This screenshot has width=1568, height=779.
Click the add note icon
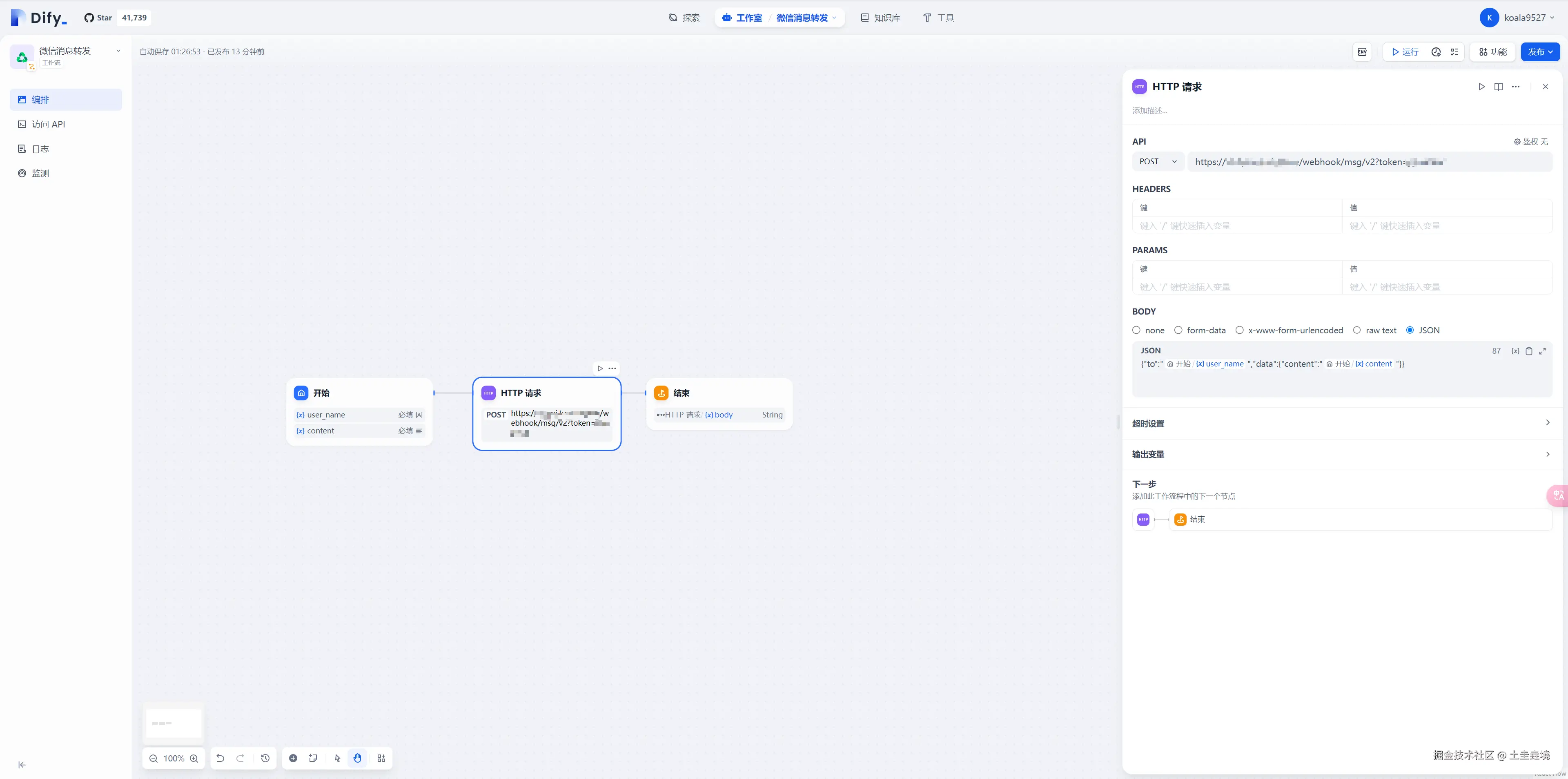[x=313, y=758]
